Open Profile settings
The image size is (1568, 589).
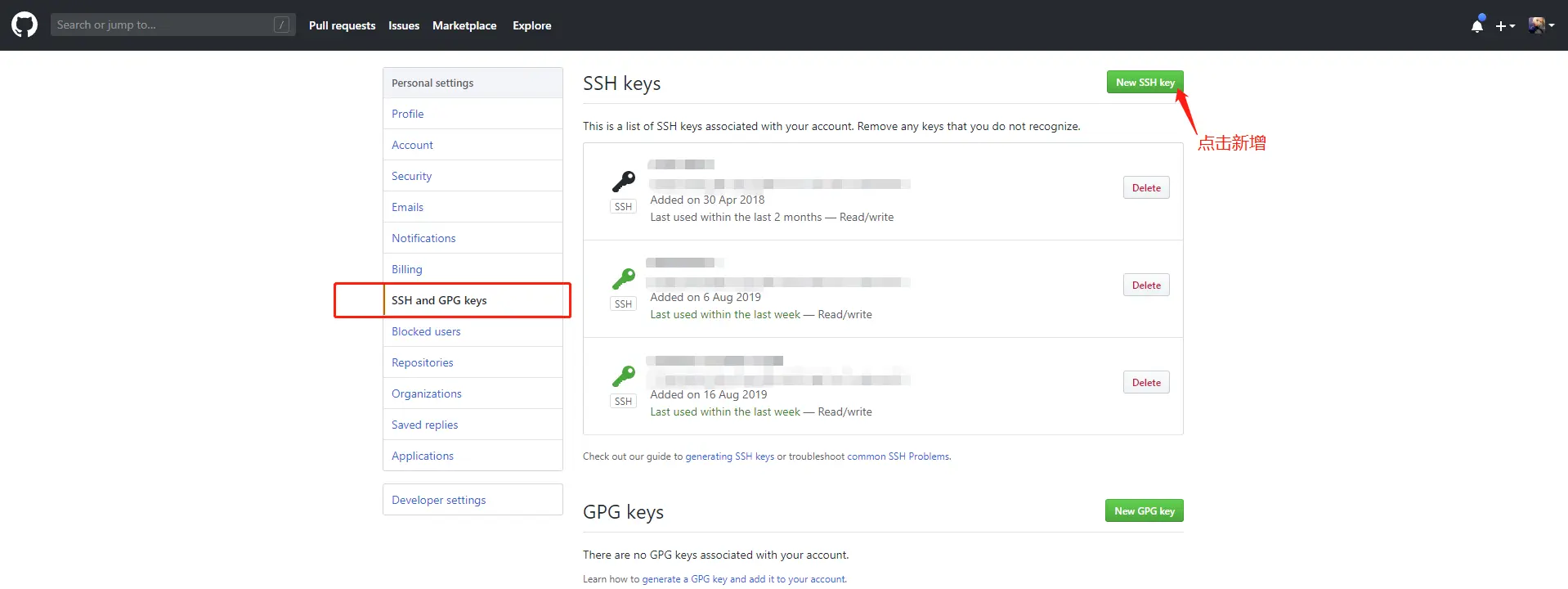click(473, 114)
